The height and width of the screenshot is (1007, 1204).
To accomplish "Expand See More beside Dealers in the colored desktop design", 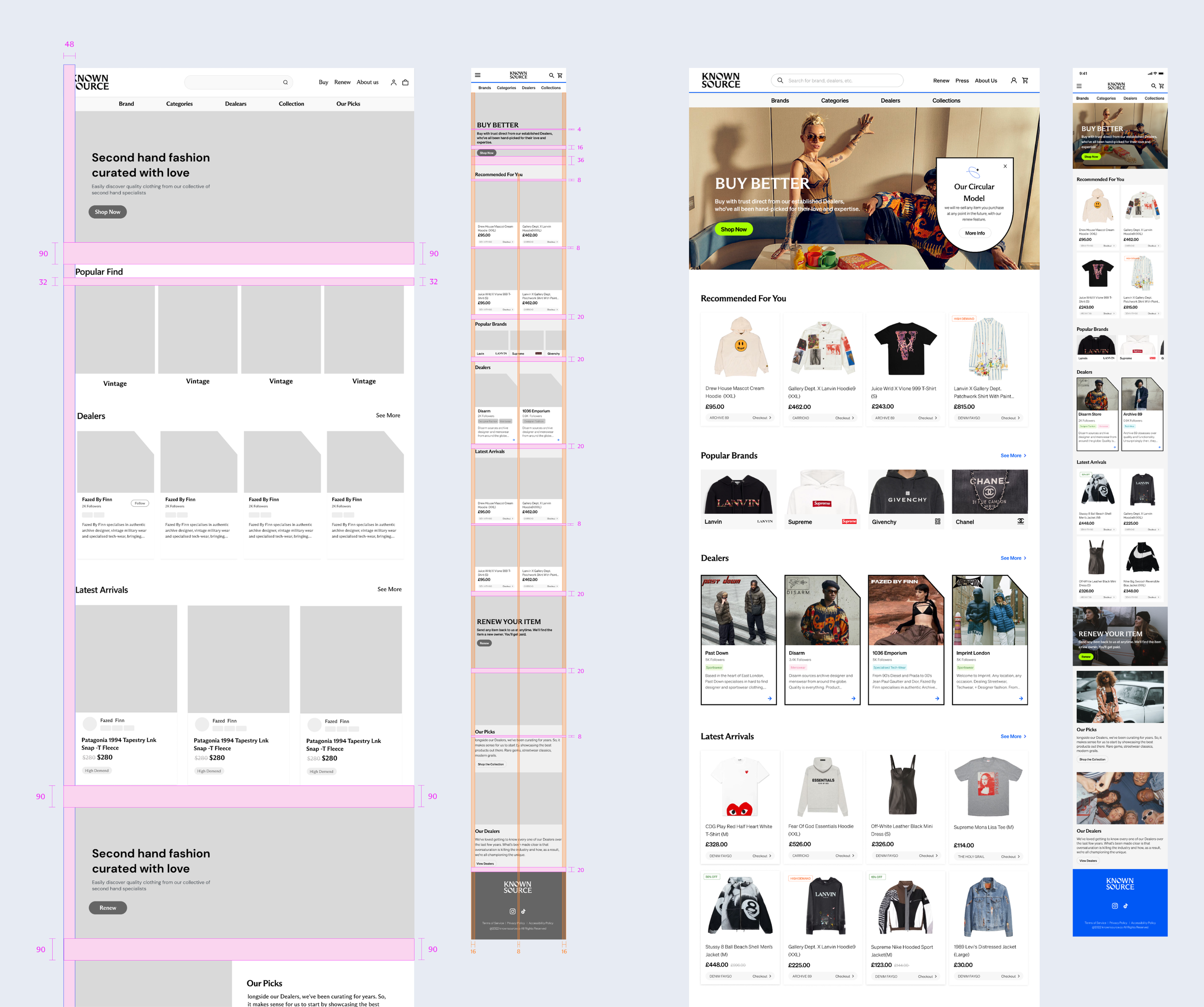I will (1012, 558).
